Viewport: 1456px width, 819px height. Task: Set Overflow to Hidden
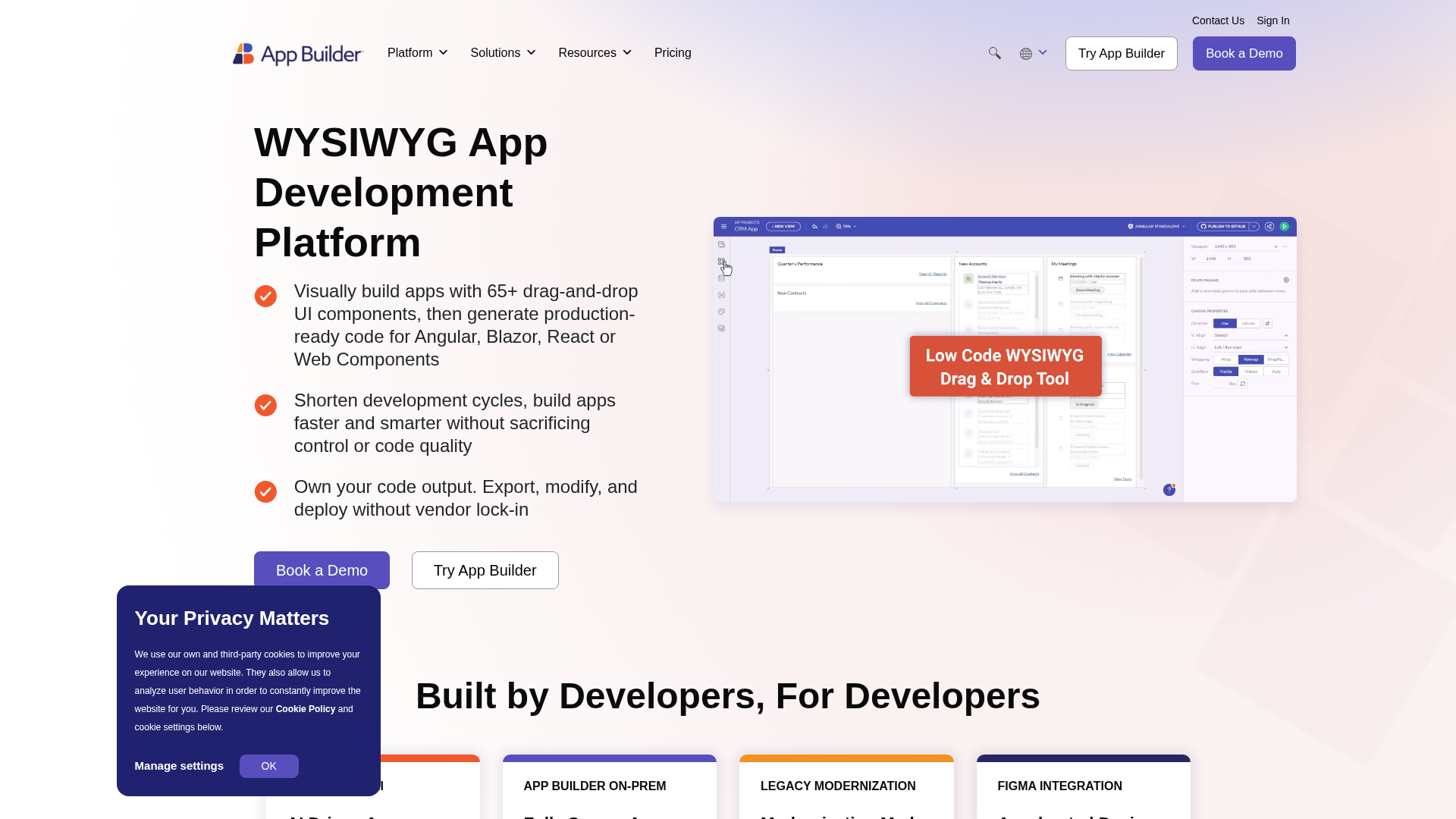click(1250, 372)
